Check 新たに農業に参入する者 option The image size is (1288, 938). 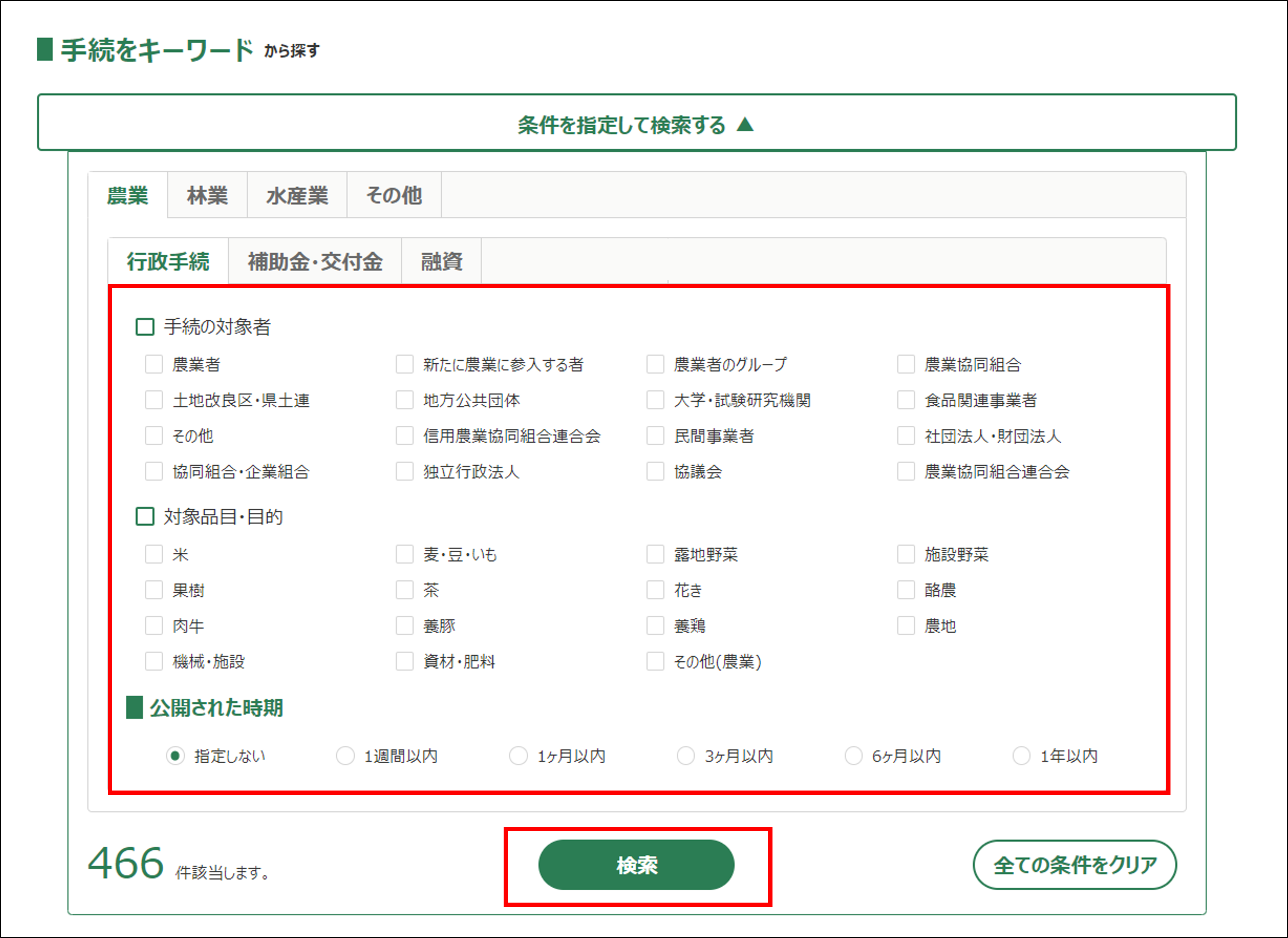[405, 364]
